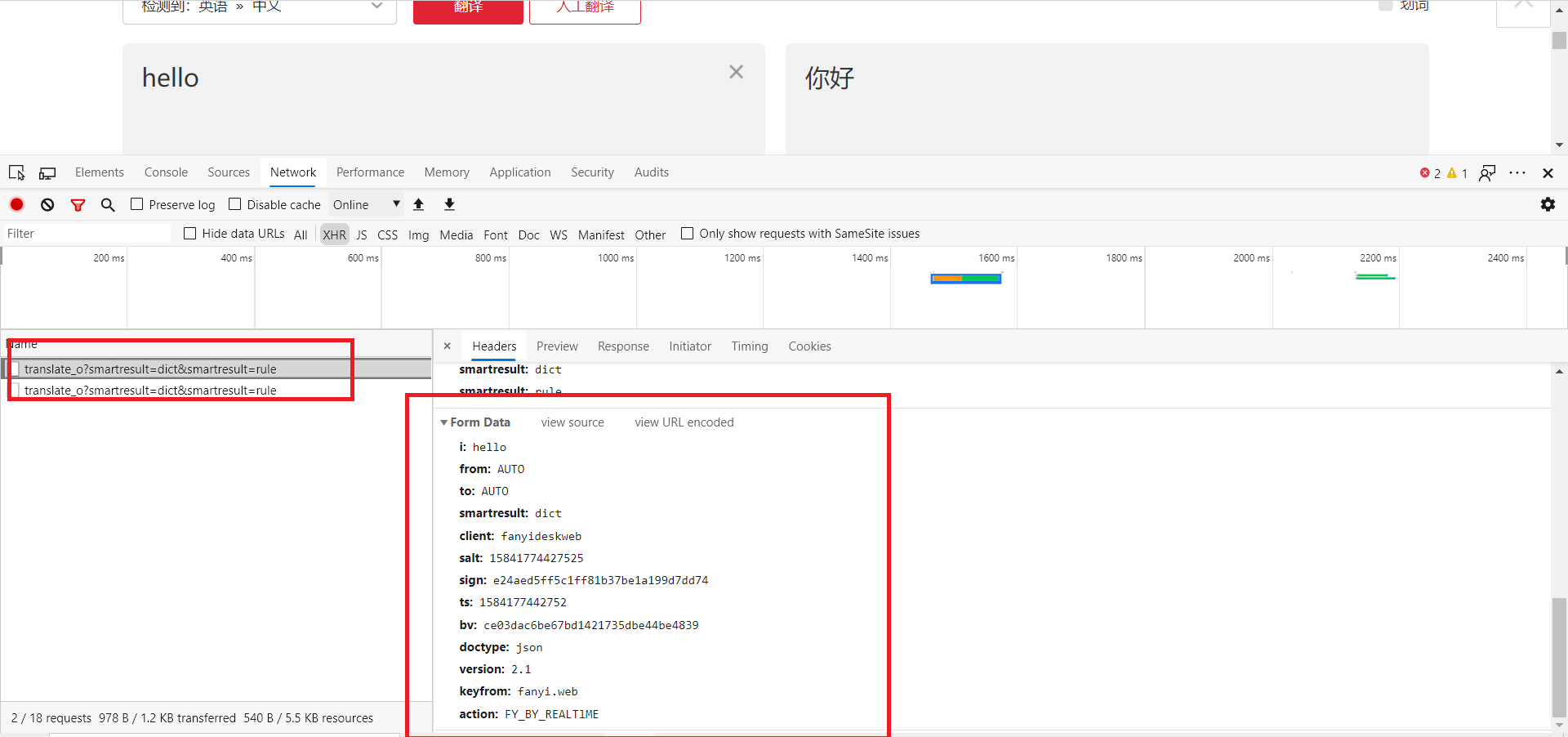Filter requests by All types

(301, 234)
